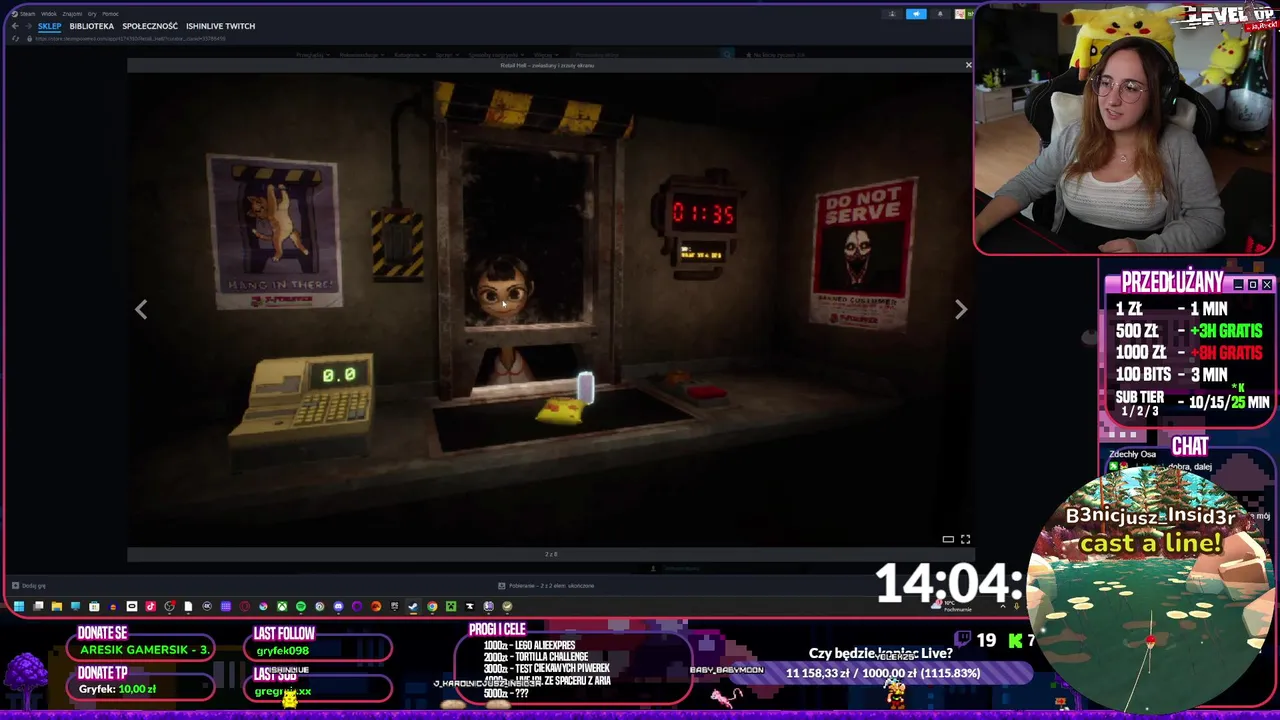This screenshot has width=1280, height=720.
Task: Click the store page URL address
Action: [130, 39]
